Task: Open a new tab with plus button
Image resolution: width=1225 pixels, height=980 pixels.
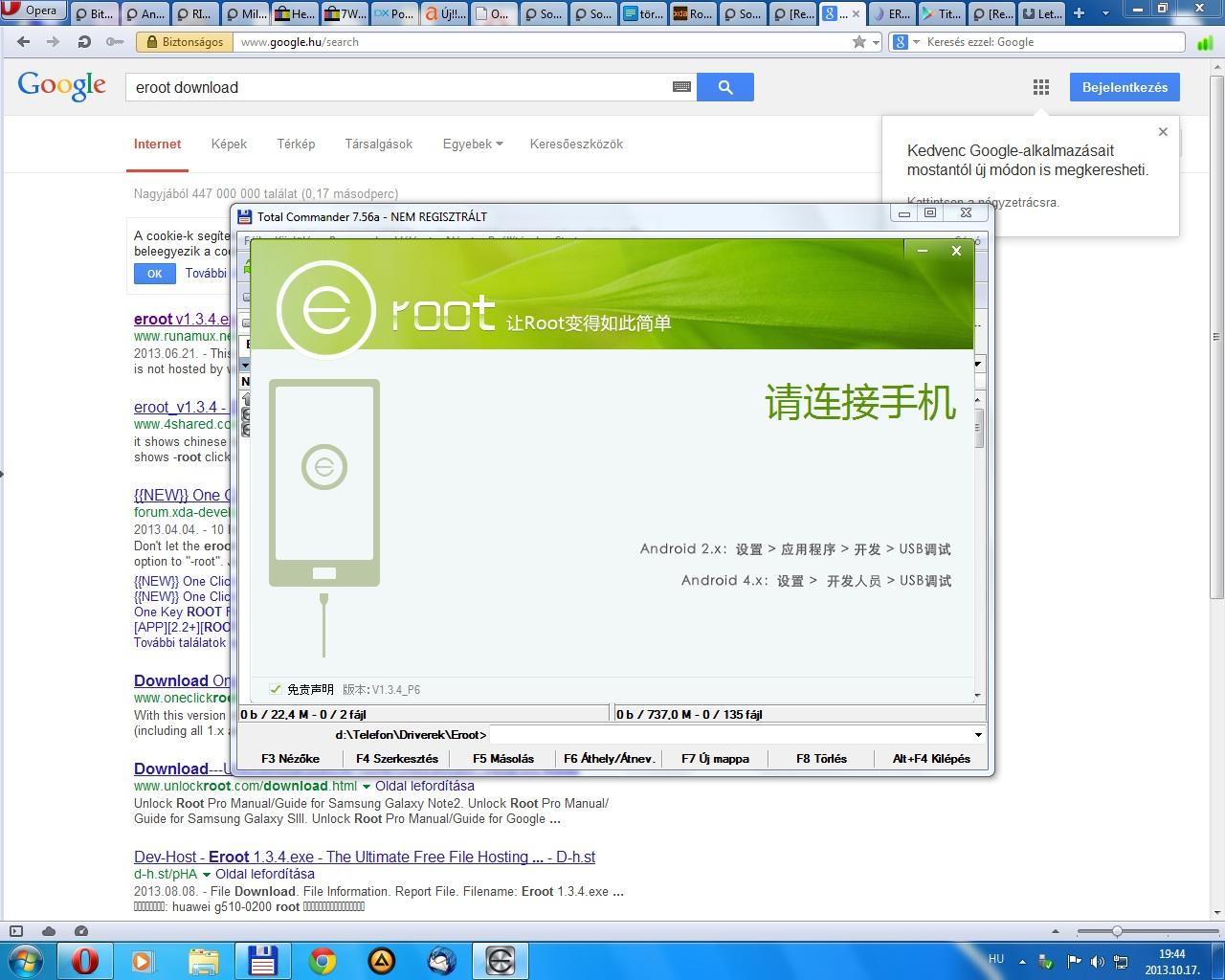Action: click(x=1079, y=13)
